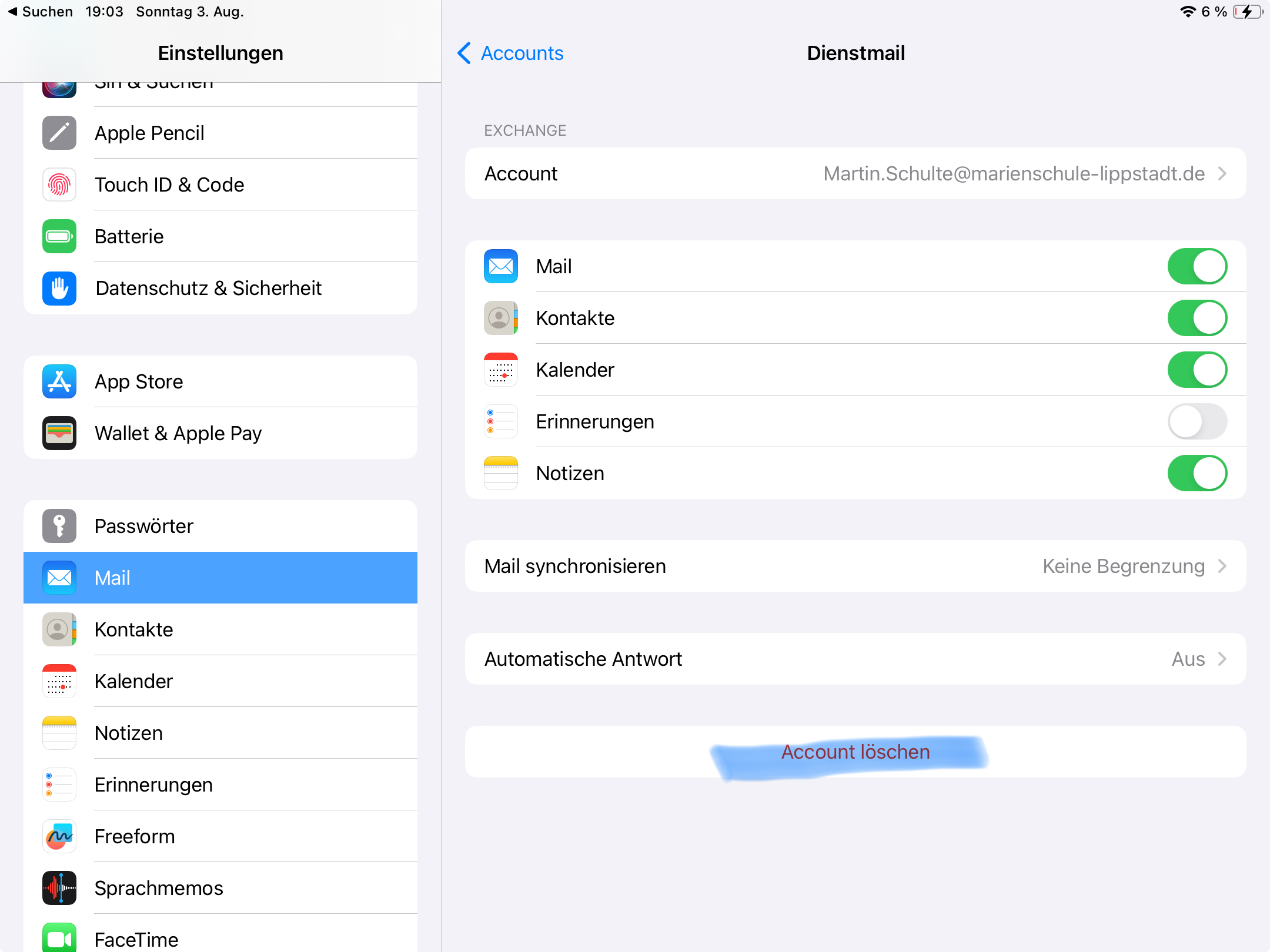Tap the Kontakte icon in sidebar
This screenshot has width=1270, height=952.
[59, 629]
